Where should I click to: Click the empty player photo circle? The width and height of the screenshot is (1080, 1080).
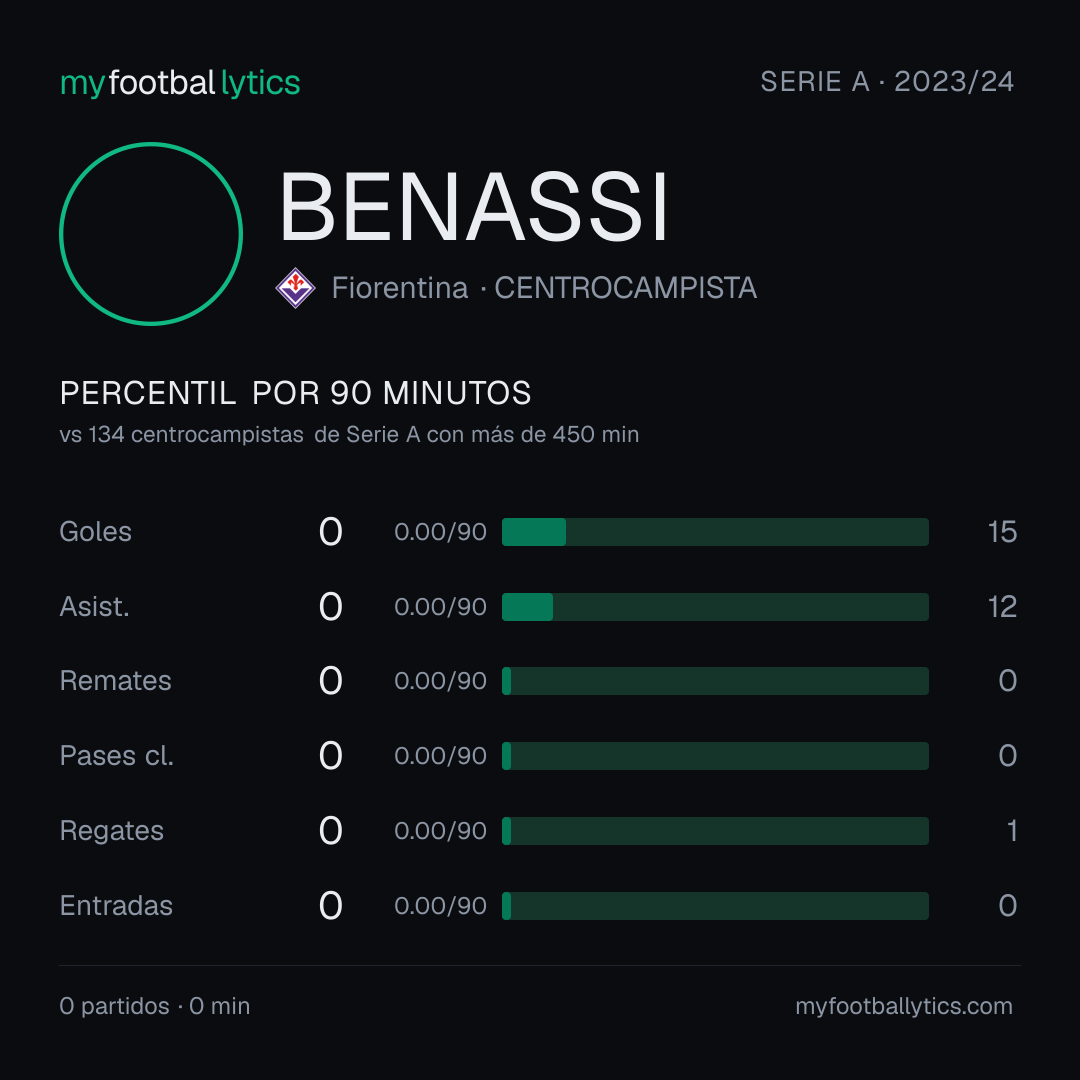point(151,233)
